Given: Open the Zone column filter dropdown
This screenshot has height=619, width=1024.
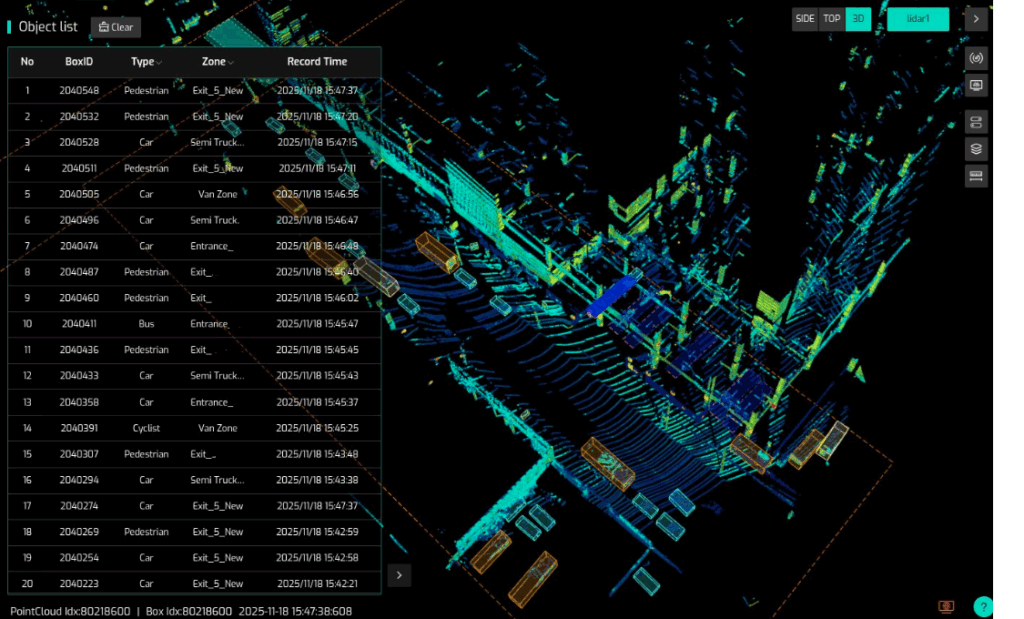Looking at the screenshot, I should click(231, 63).
